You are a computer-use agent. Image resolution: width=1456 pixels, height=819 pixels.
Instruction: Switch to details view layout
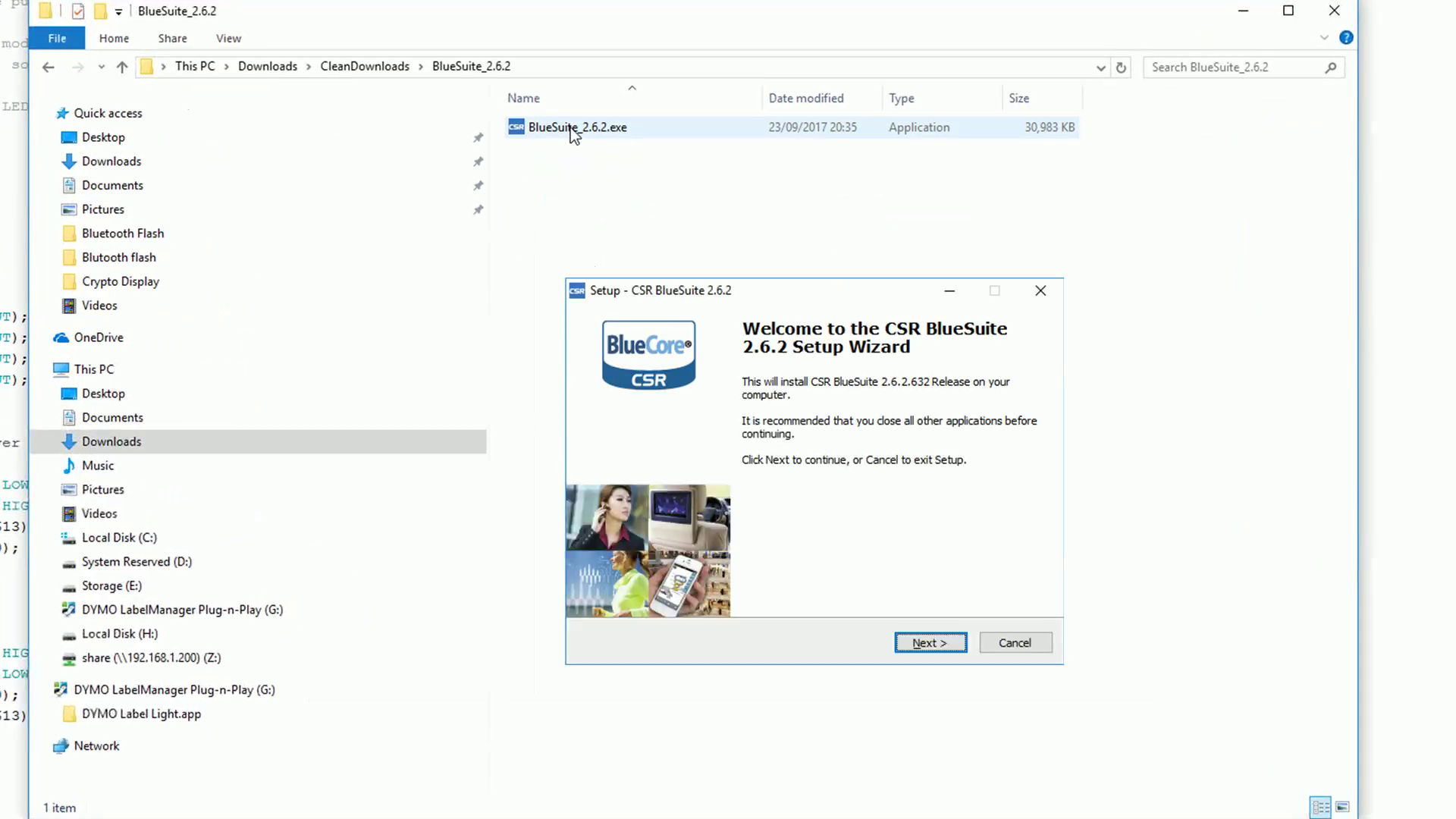1320,807
